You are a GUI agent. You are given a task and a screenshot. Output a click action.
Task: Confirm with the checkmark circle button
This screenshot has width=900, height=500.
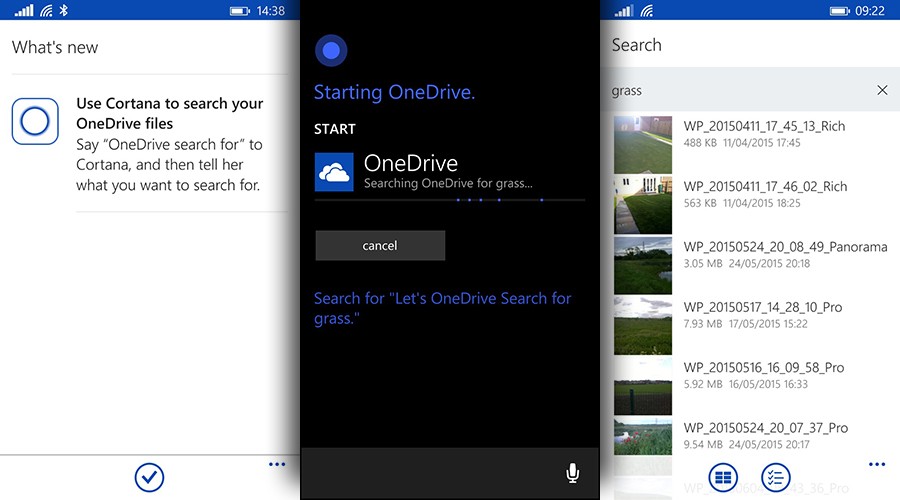click(149, 477)
